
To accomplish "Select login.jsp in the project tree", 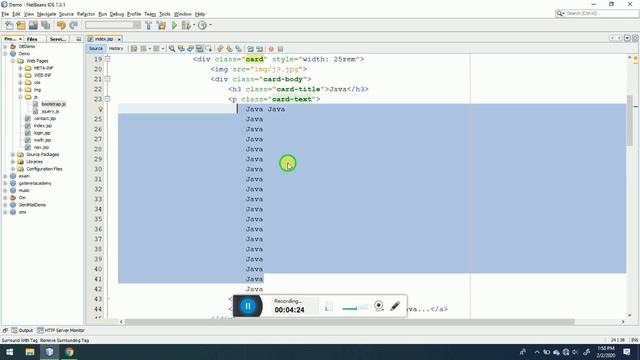I will point(42,133).
